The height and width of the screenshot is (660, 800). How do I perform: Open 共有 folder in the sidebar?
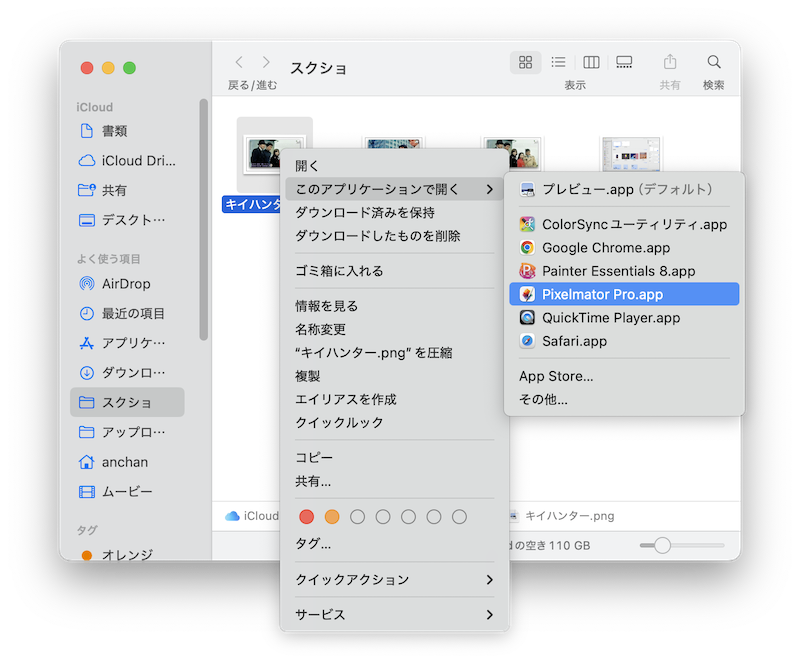click(128, 190)
